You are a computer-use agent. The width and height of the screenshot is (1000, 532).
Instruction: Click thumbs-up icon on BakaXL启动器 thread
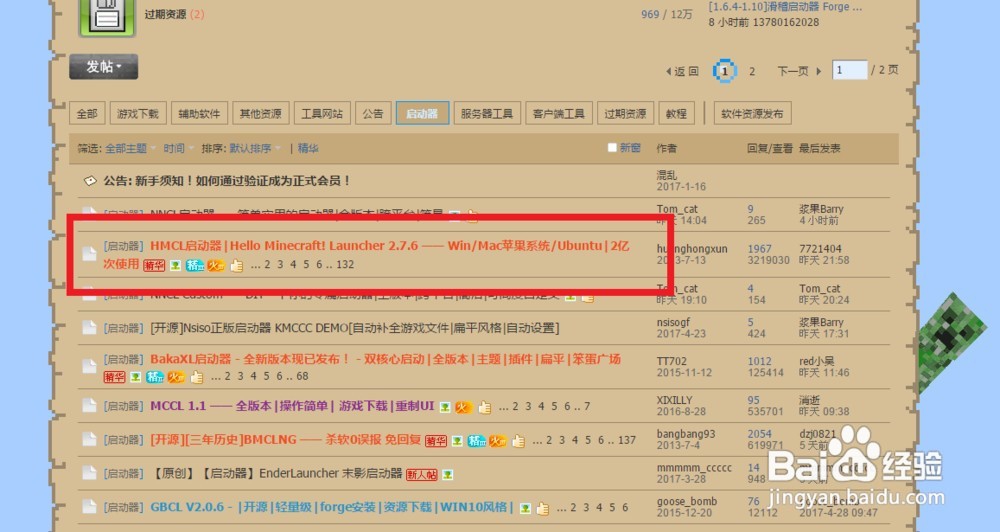pos(197,377)
